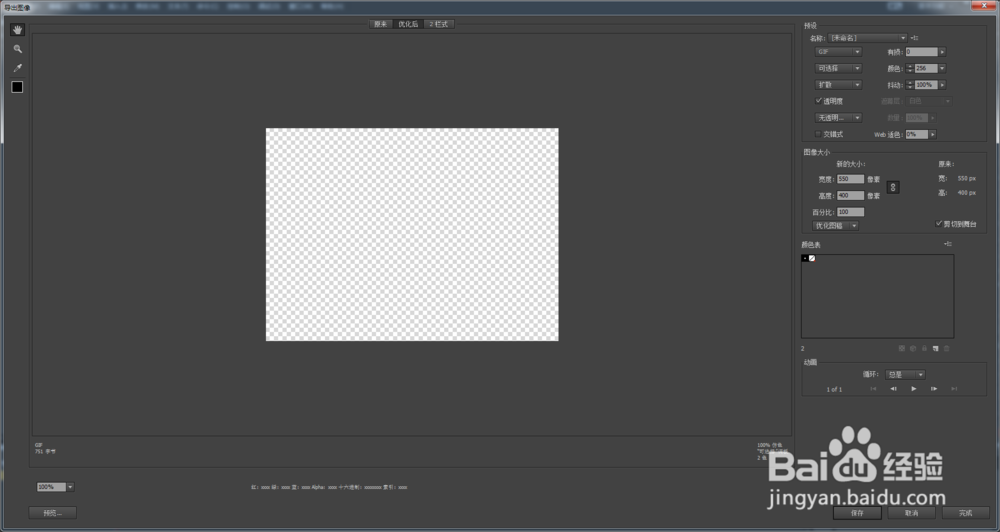Screen dimensions: 1000x532
Task: Select the transparent swatch in color table
Action: pyautogui.click(x=812, y=258)
